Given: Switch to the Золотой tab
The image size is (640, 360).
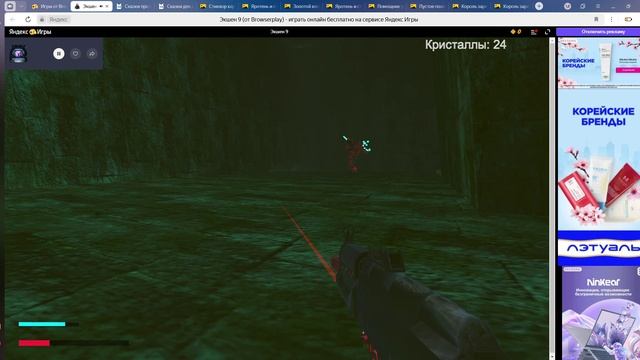Looking at the screenshot, I should 302,6.
